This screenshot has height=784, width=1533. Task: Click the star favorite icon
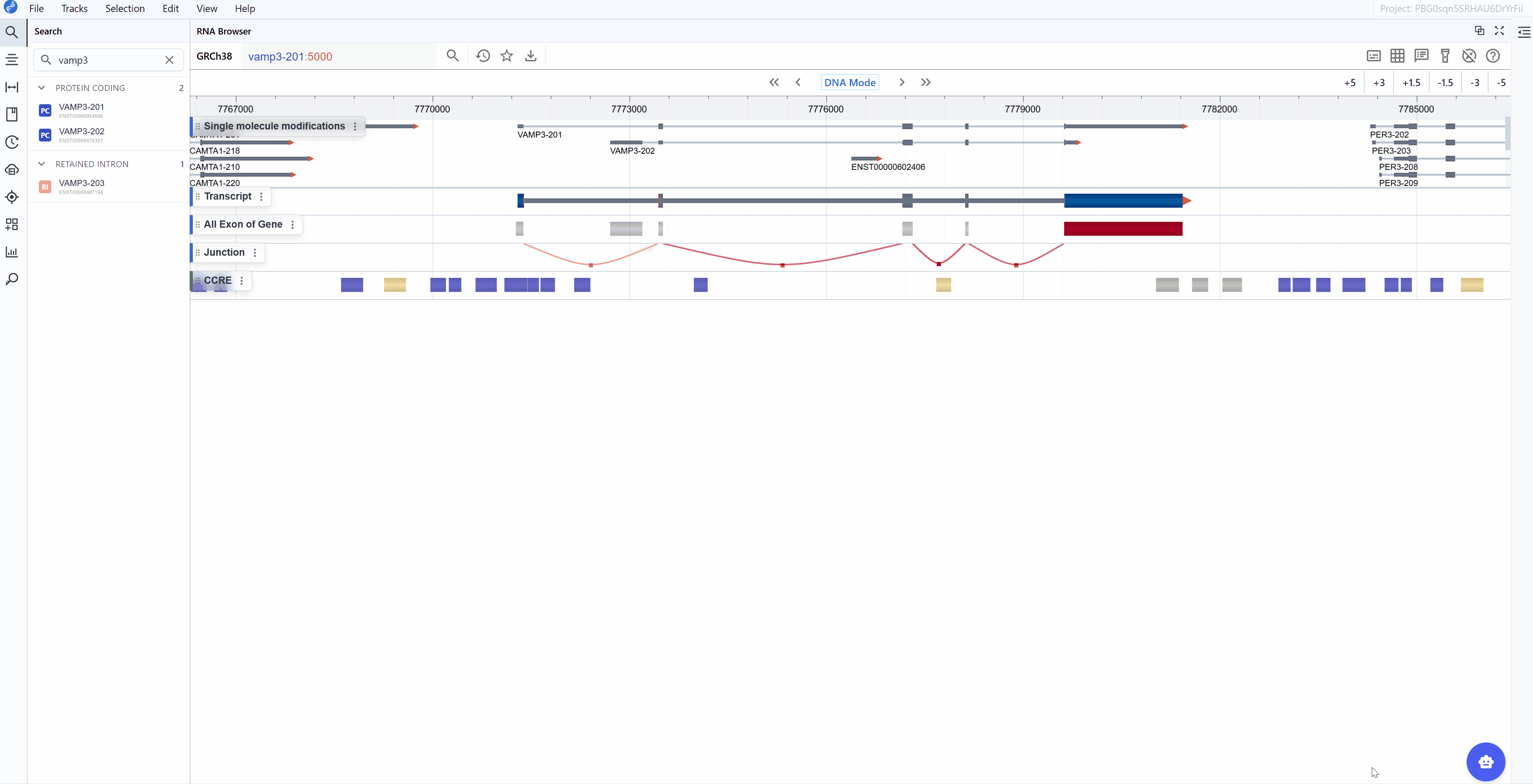(506, 56)
